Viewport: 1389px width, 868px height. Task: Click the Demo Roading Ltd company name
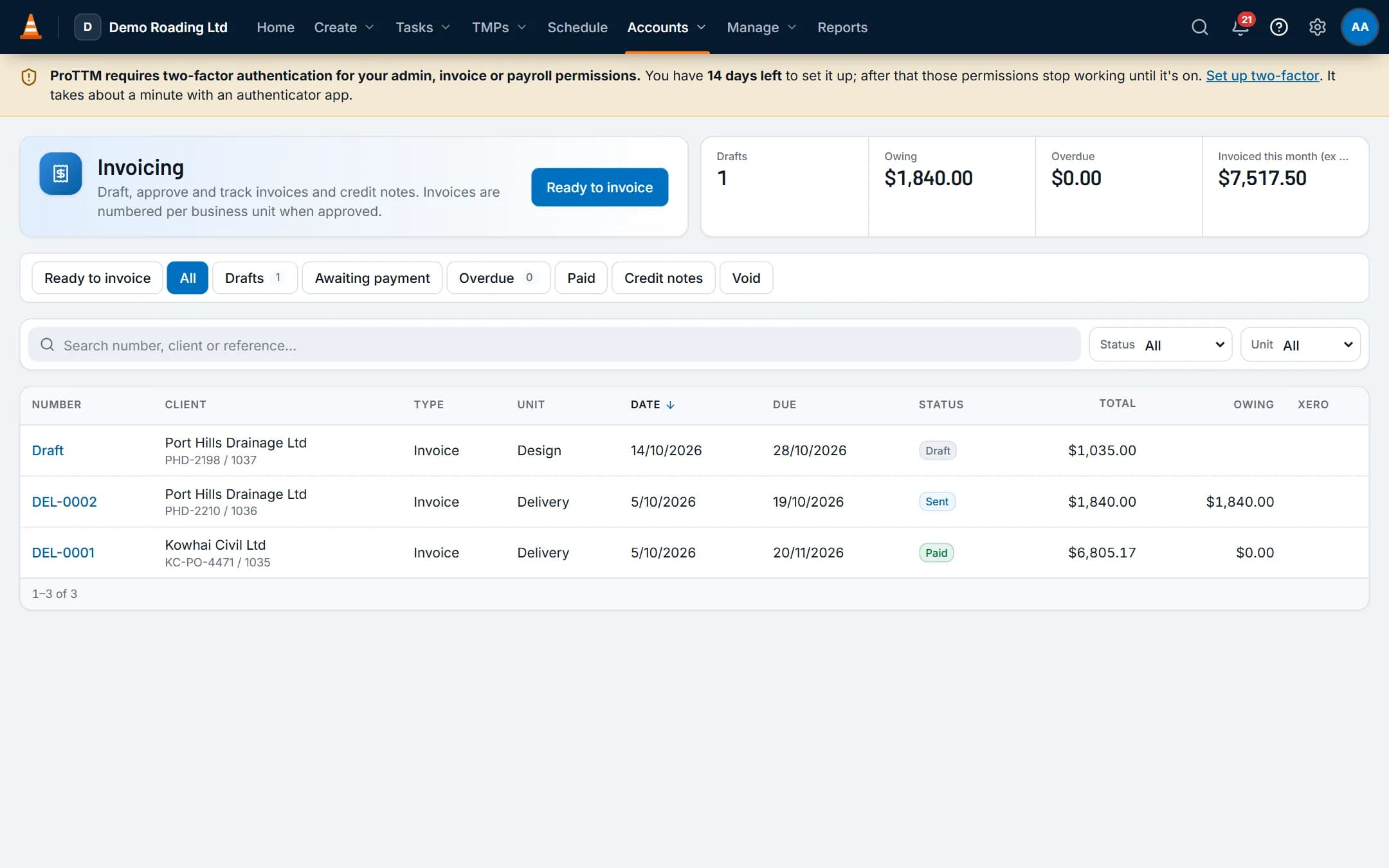pyautogui.click(x=168, y=27)
